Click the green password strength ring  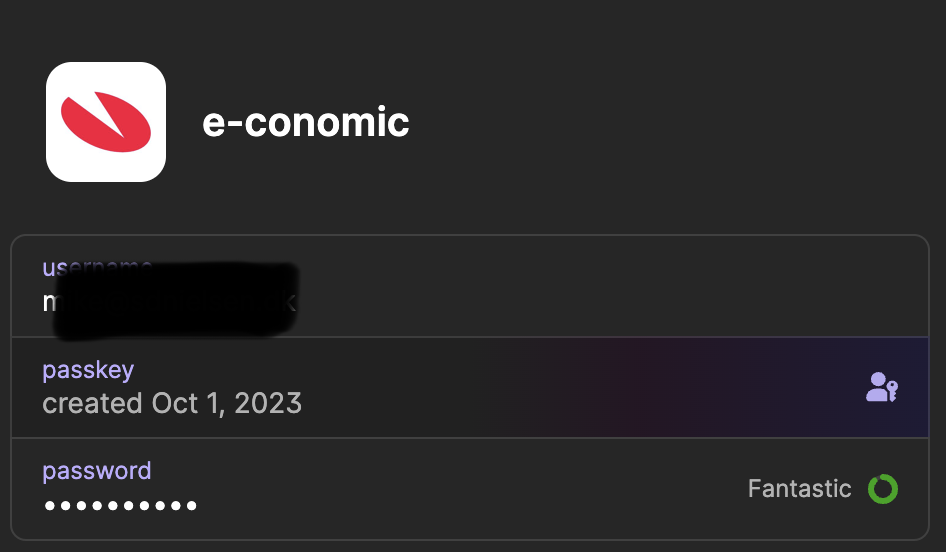click(x=882, y=489)
